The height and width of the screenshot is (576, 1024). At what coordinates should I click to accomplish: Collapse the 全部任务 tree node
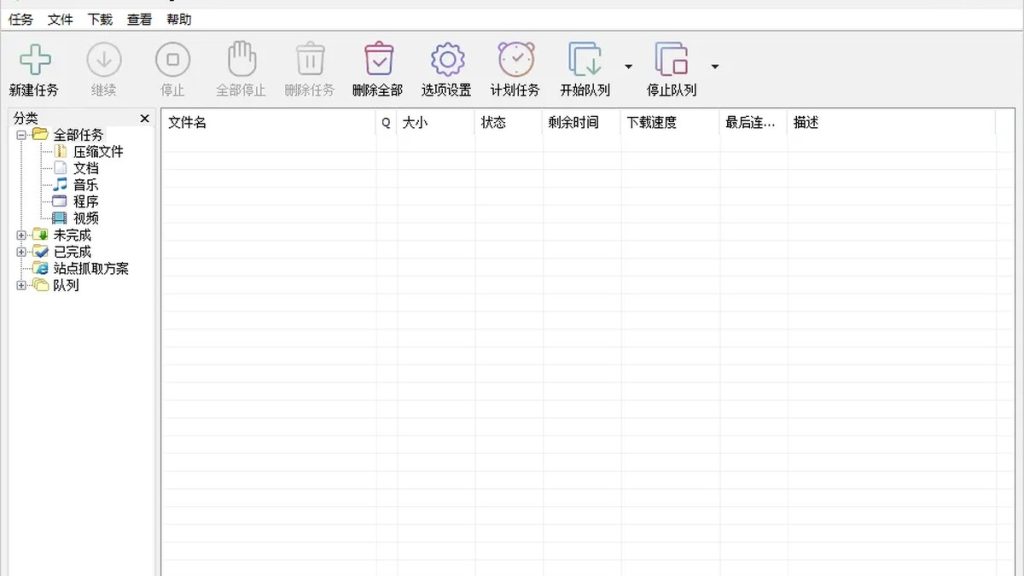[22, 135]
